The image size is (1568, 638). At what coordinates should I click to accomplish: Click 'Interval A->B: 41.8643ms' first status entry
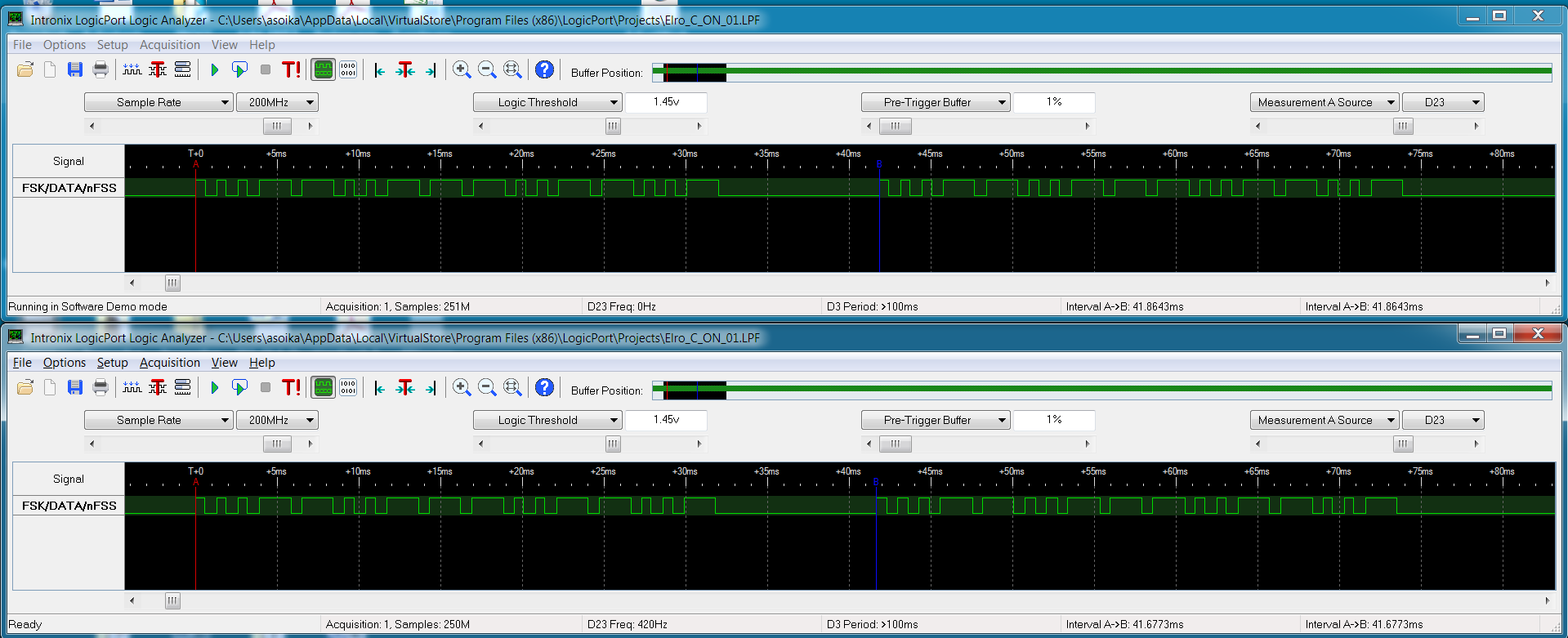(1124, 306)
